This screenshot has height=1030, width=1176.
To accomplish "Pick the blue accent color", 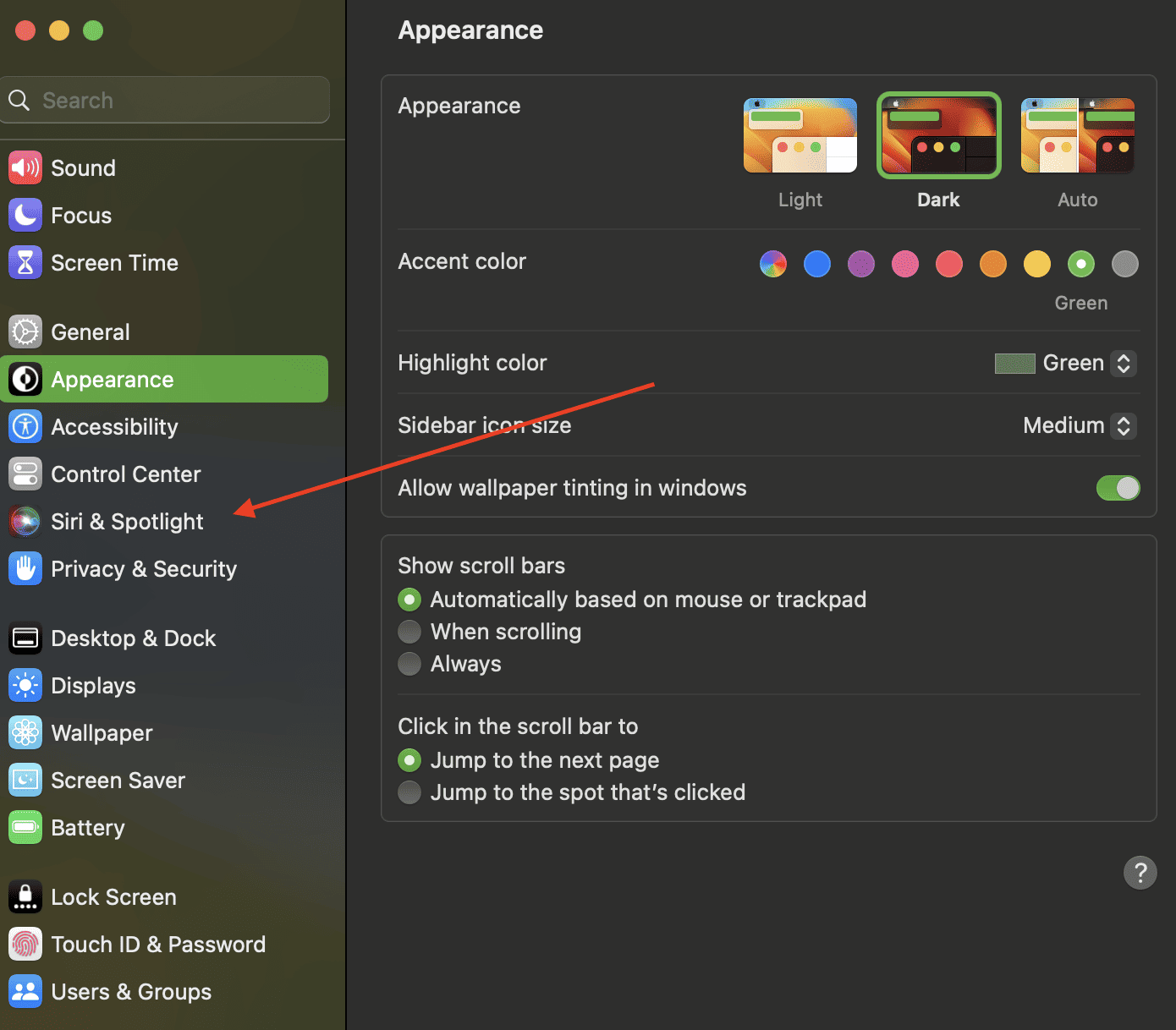I will tap(816, 264).
